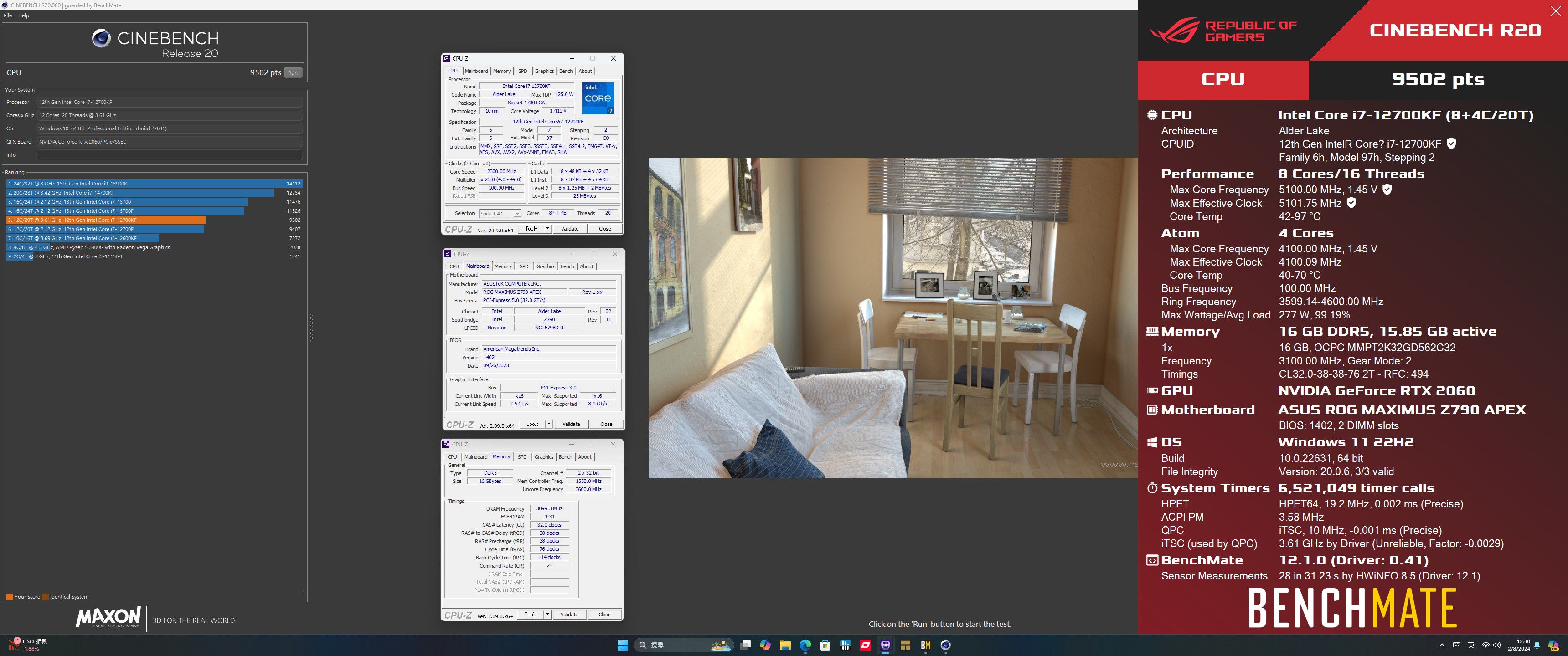Click the CPU-Z title icon in the CPU tab window

click(446, 58)
